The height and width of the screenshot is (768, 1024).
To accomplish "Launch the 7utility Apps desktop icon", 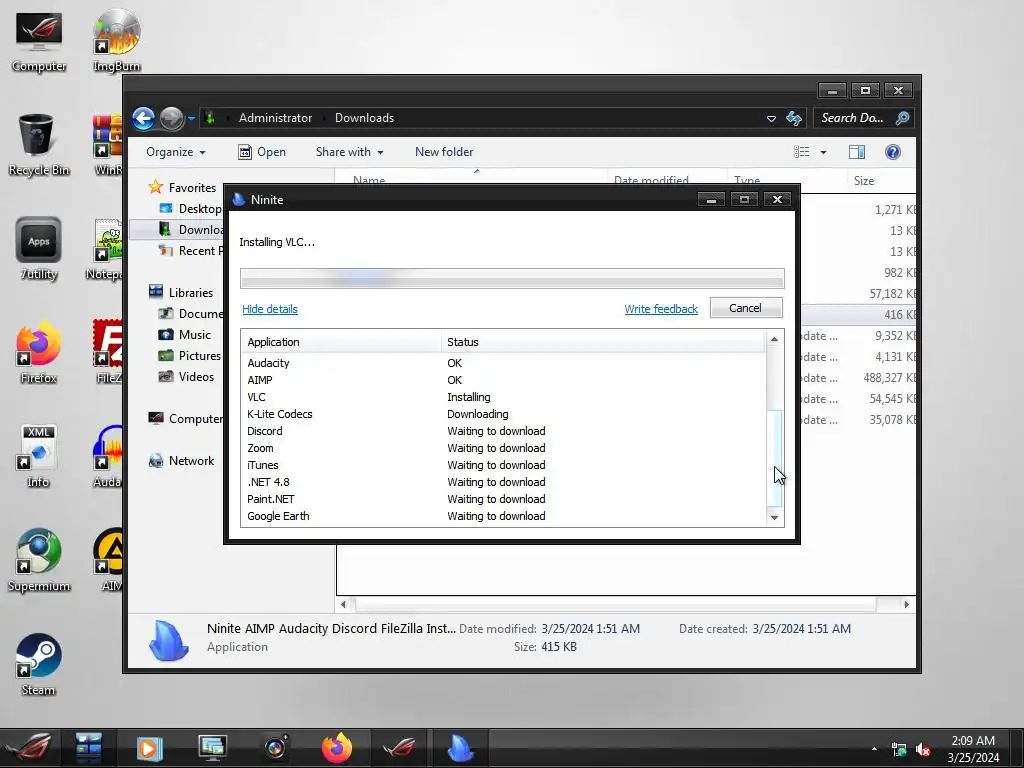I will pyautogui.click(x=39, y=249).
